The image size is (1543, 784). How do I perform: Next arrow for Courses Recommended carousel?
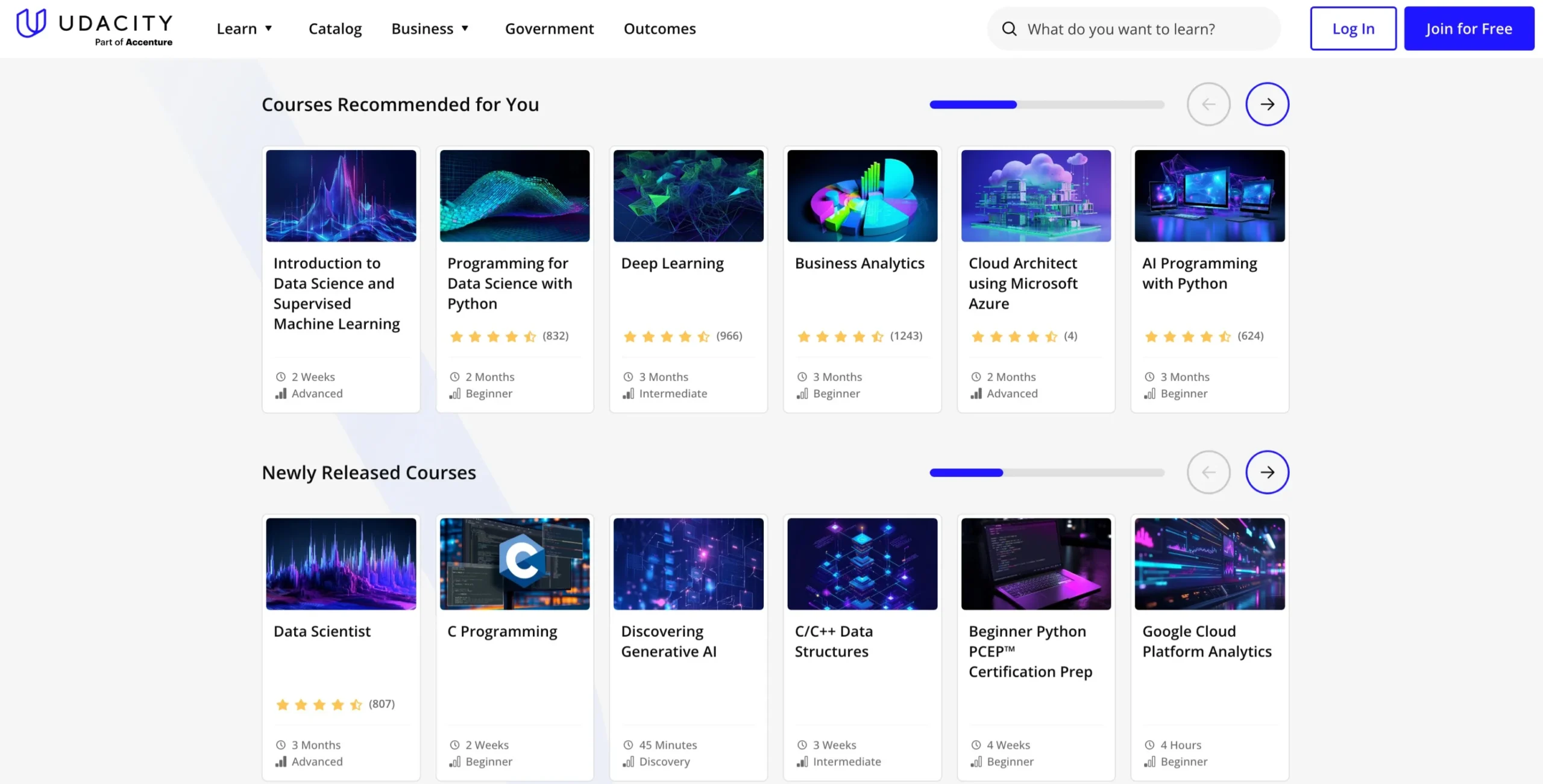pos(1267,104)
